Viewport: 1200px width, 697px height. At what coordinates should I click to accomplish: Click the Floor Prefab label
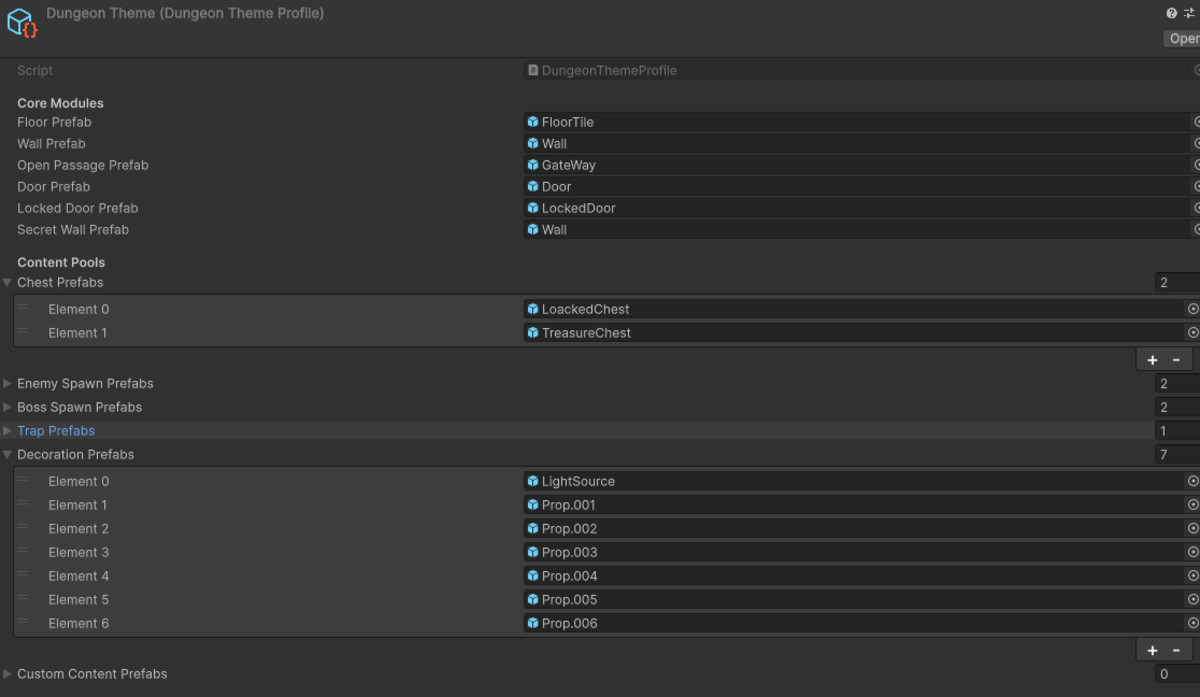point(54,122)
